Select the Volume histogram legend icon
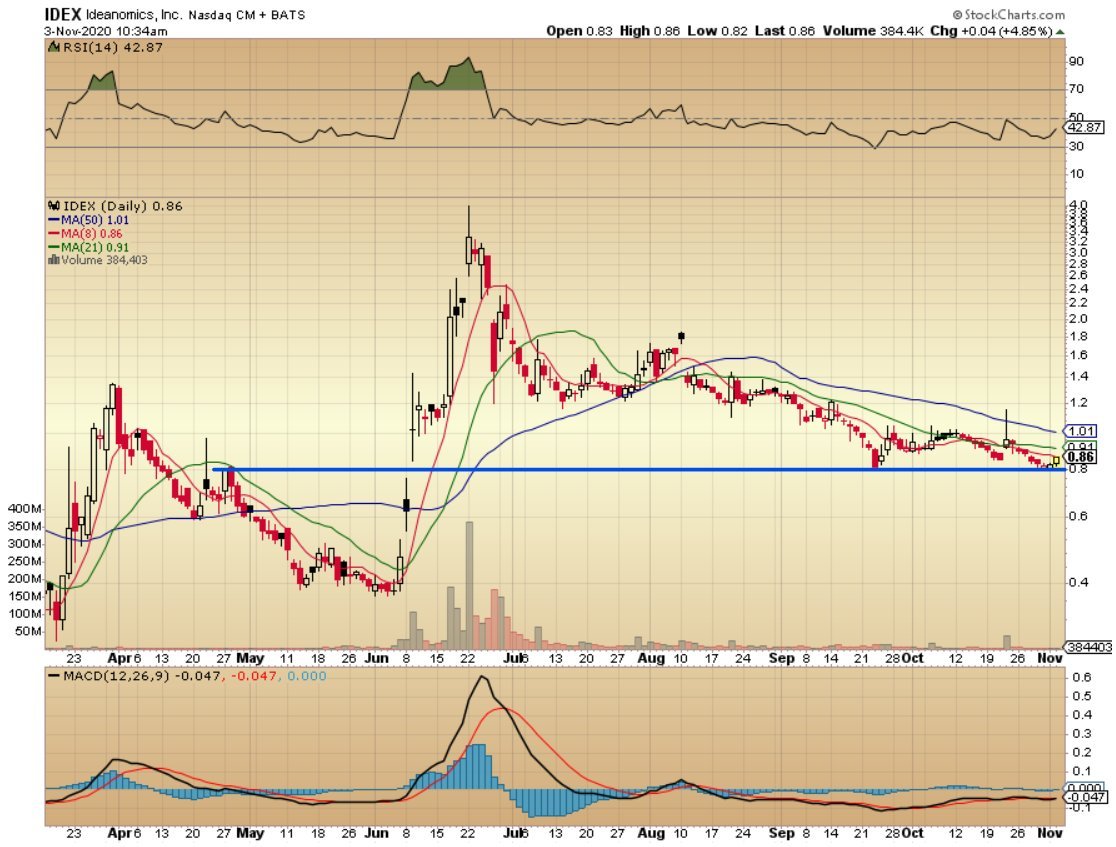The width and height of the screenshot is (1116, 847). click(x=52, y=257)
